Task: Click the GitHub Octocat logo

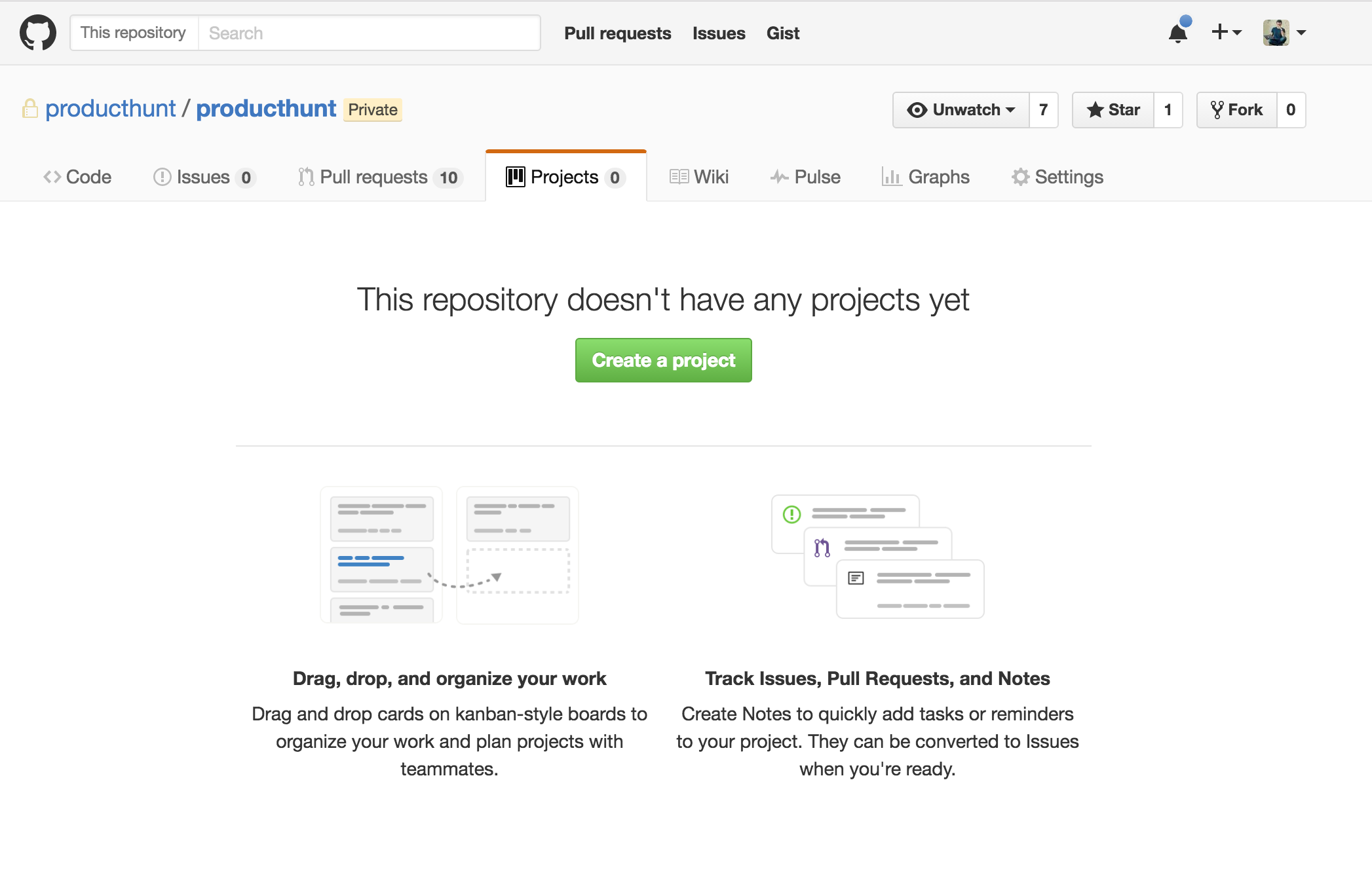Action: (x=38, y=33)
